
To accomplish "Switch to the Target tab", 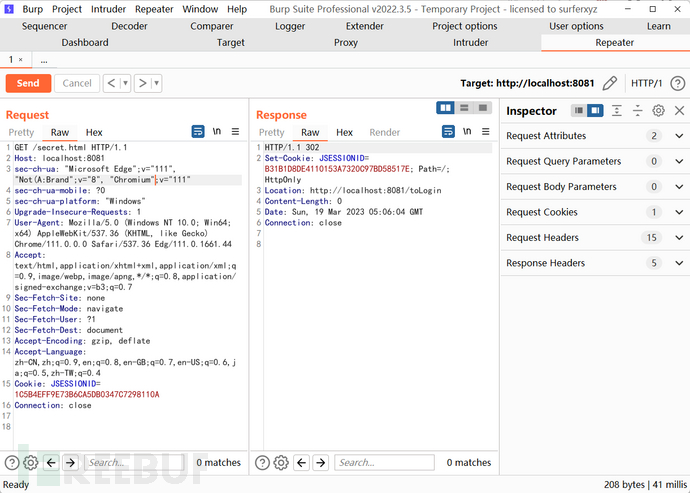I will point(231,43).
